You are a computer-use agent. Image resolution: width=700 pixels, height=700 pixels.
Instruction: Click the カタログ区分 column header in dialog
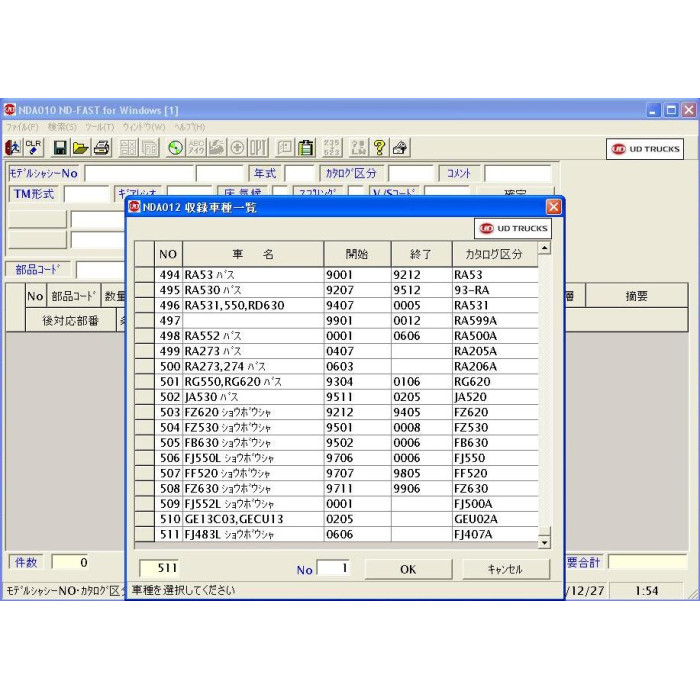click(x=495, y=254)
